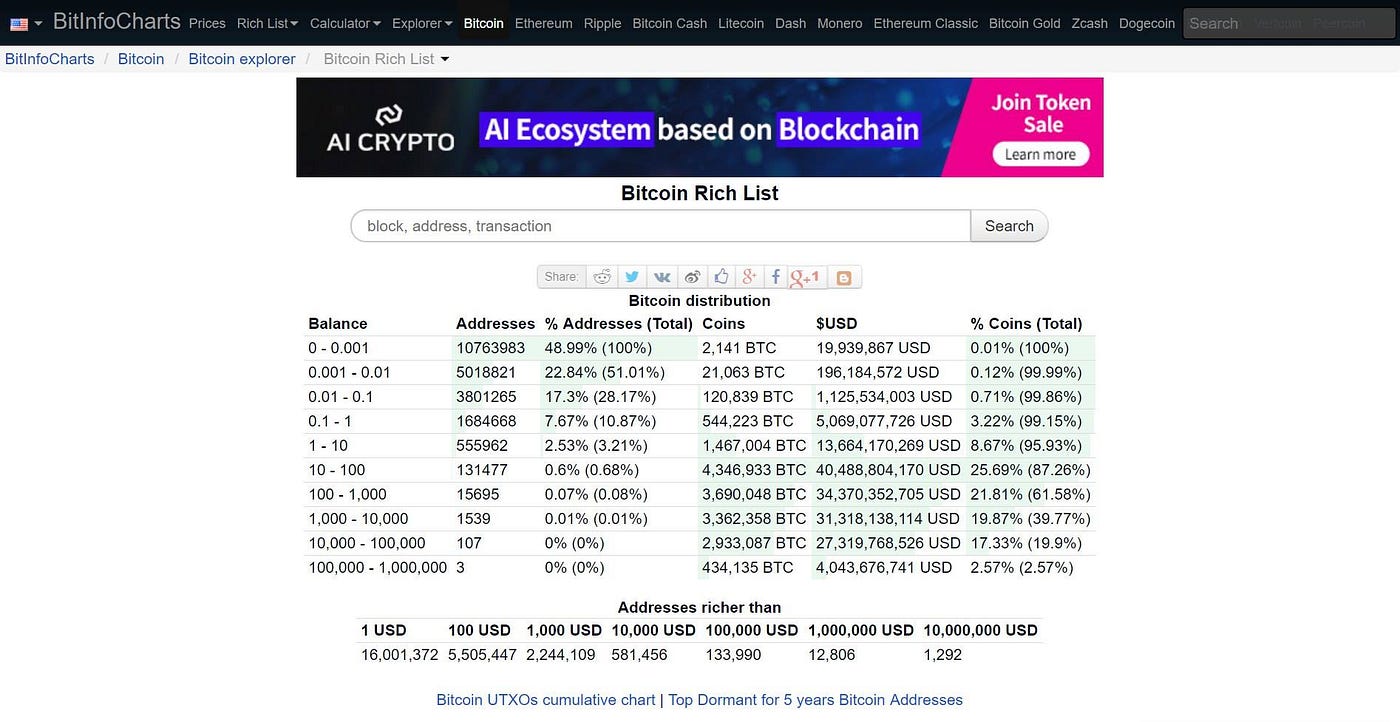
Task: Share on Google+ via its icon
Action: tap(749, 277)
